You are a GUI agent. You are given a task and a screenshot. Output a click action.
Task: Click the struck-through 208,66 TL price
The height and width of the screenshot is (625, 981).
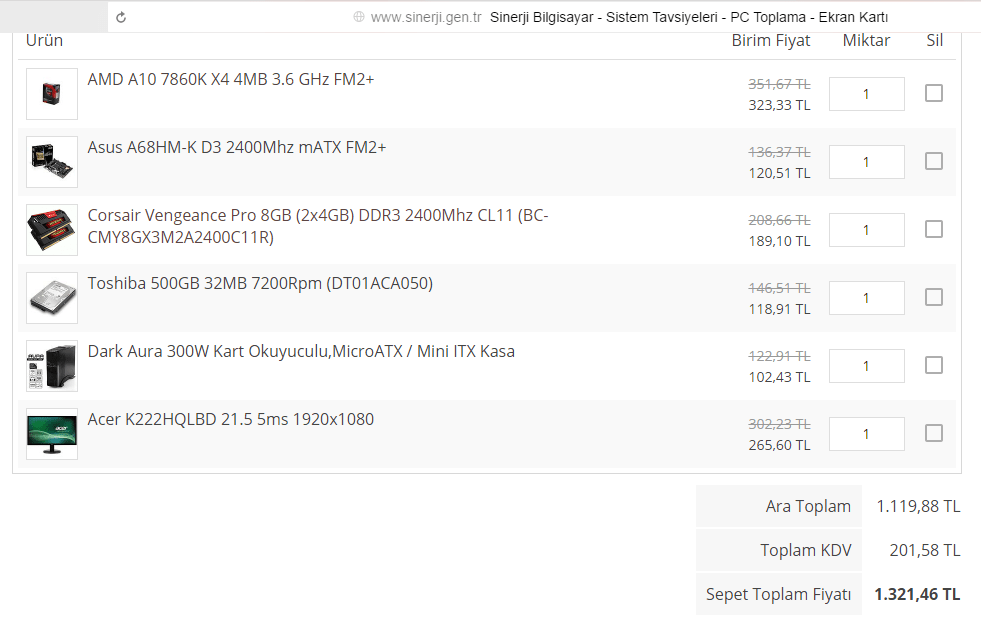click(780, 220)
